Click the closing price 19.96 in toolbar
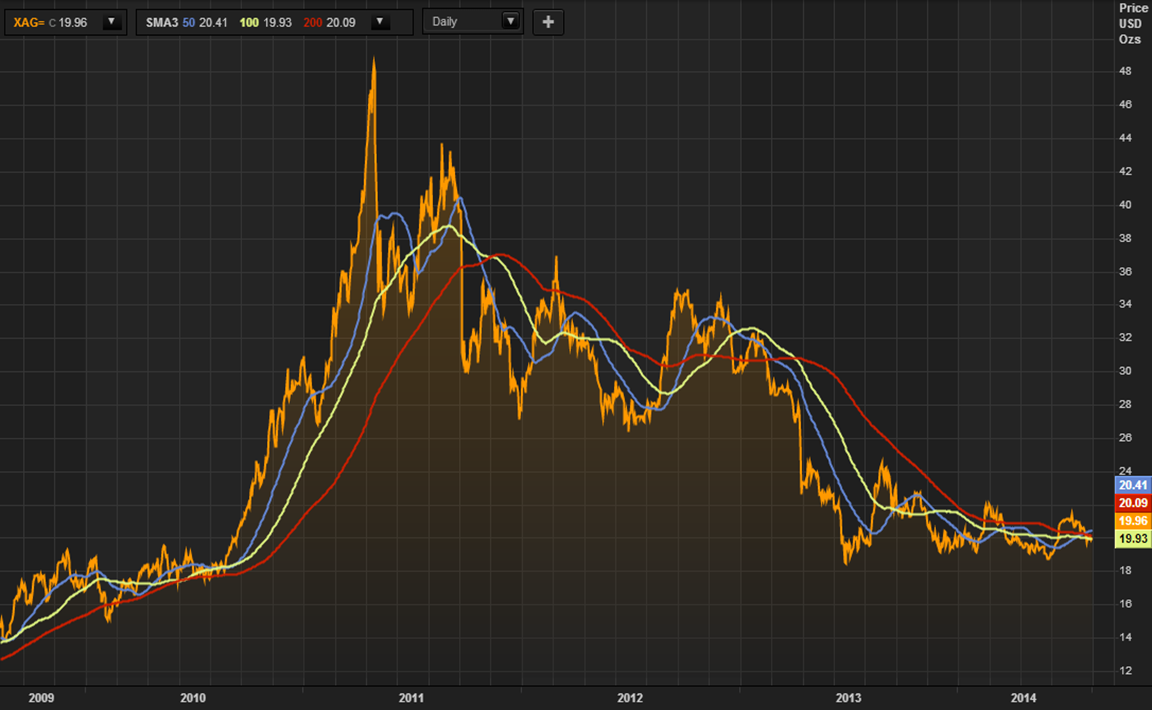The height and width of the screenshot is (710, 1152). pyautogui.click(x=73, y=23)
